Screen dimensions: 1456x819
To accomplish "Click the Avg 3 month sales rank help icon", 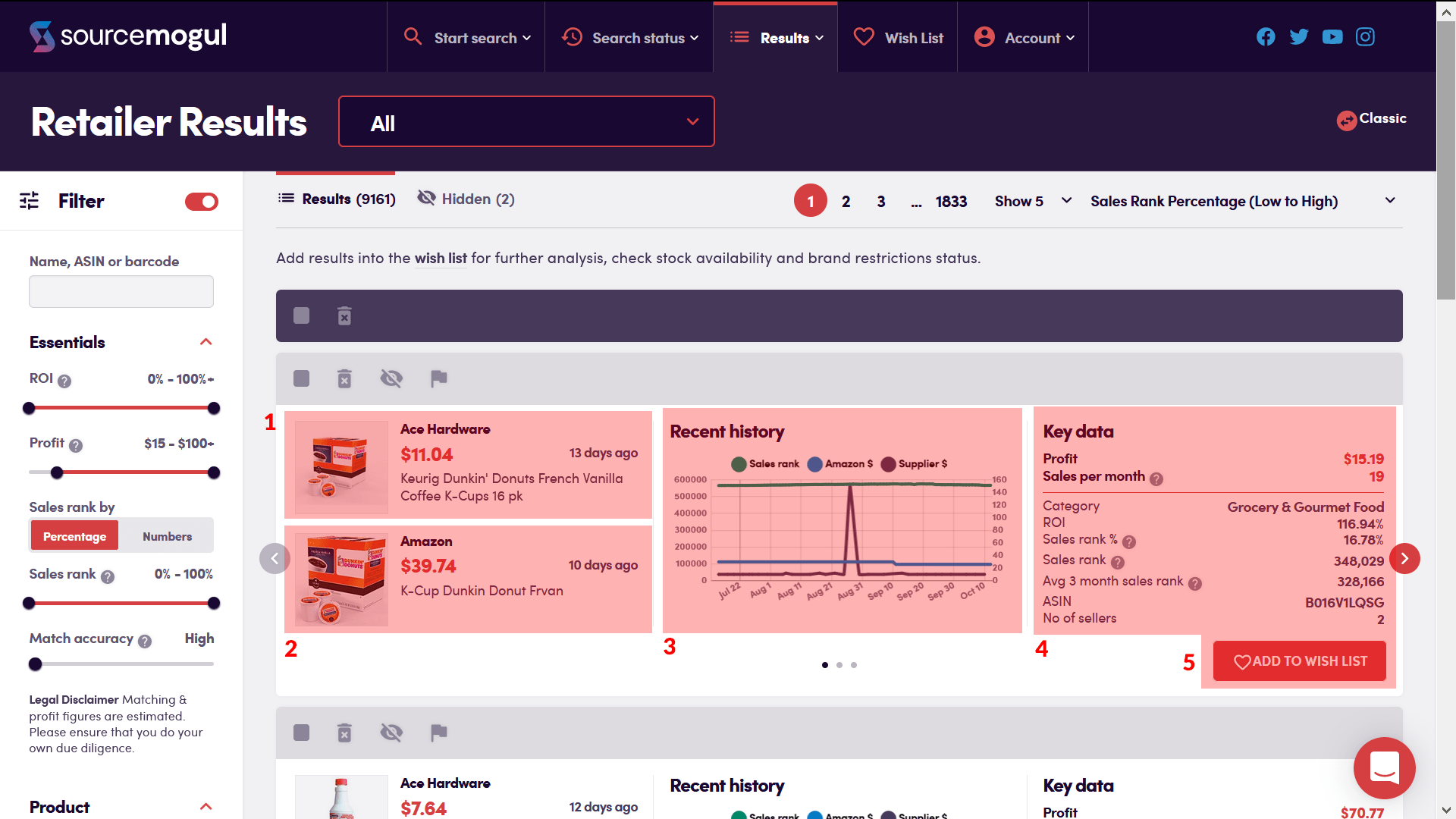I will [x=1195, y=584].
